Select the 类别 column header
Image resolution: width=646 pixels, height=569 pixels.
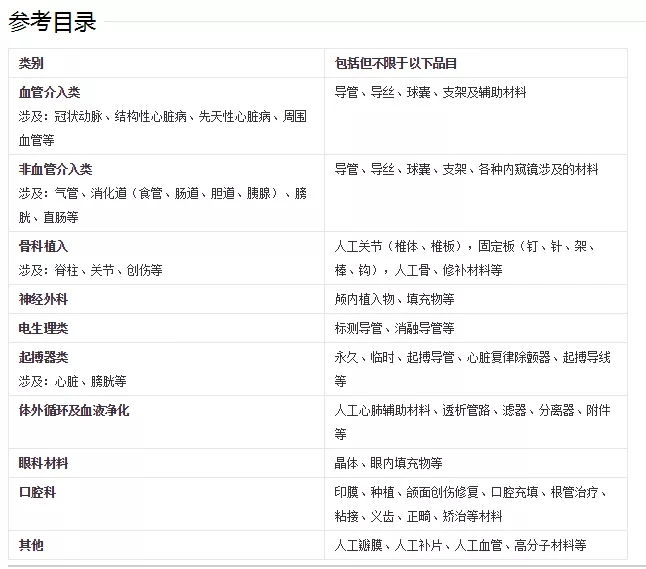click(31, 63)
